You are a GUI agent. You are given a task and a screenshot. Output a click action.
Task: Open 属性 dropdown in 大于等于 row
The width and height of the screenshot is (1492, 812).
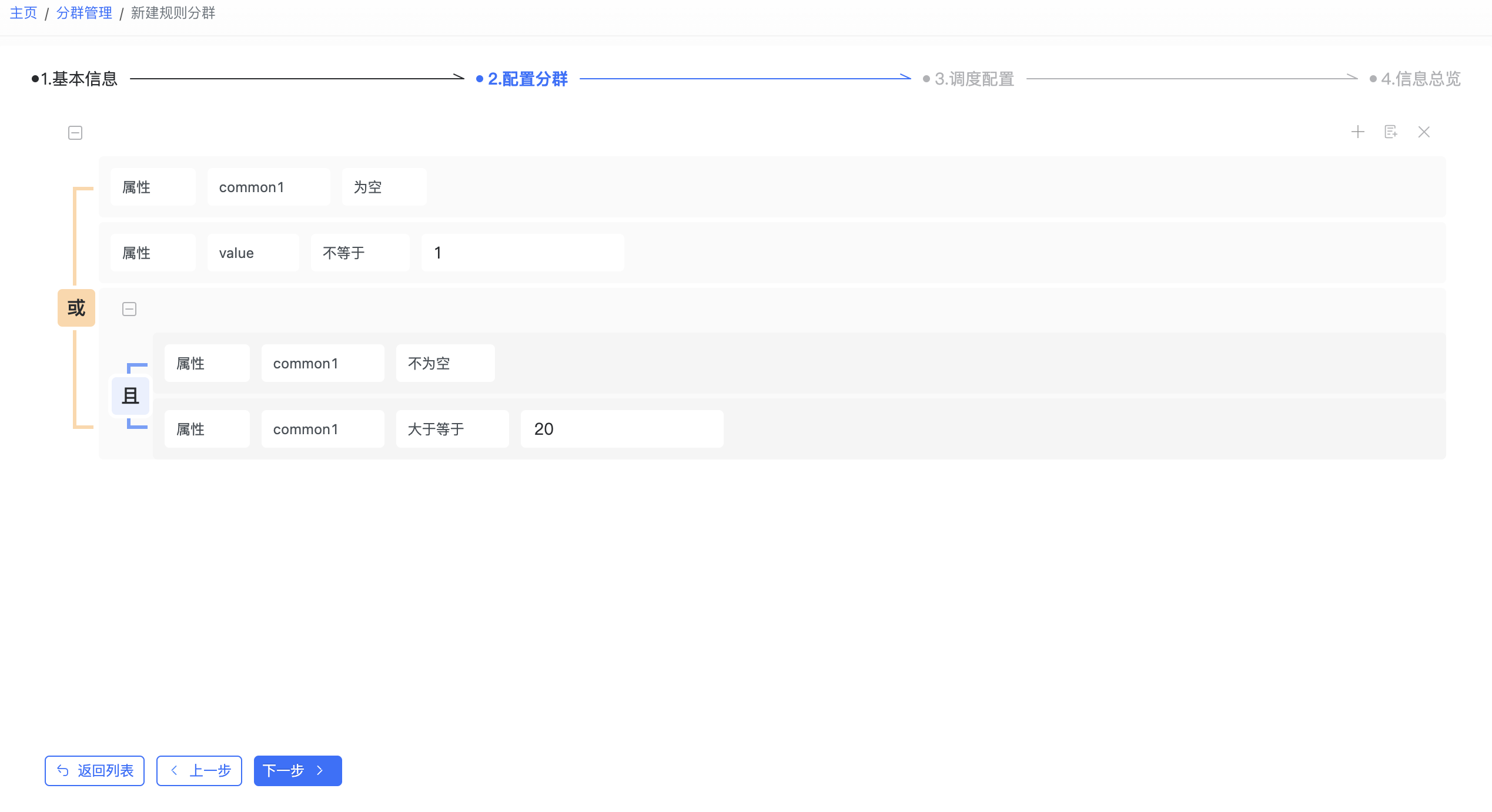tap(207, 430)
